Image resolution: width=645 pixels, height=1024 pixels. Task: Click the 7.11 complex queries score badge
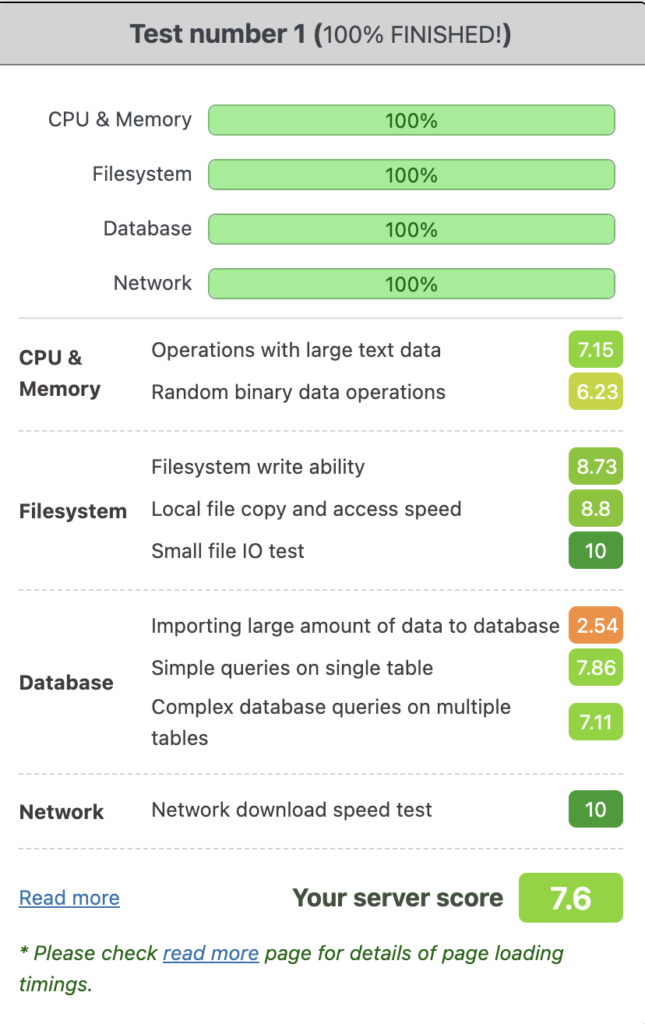coord(595,722)
